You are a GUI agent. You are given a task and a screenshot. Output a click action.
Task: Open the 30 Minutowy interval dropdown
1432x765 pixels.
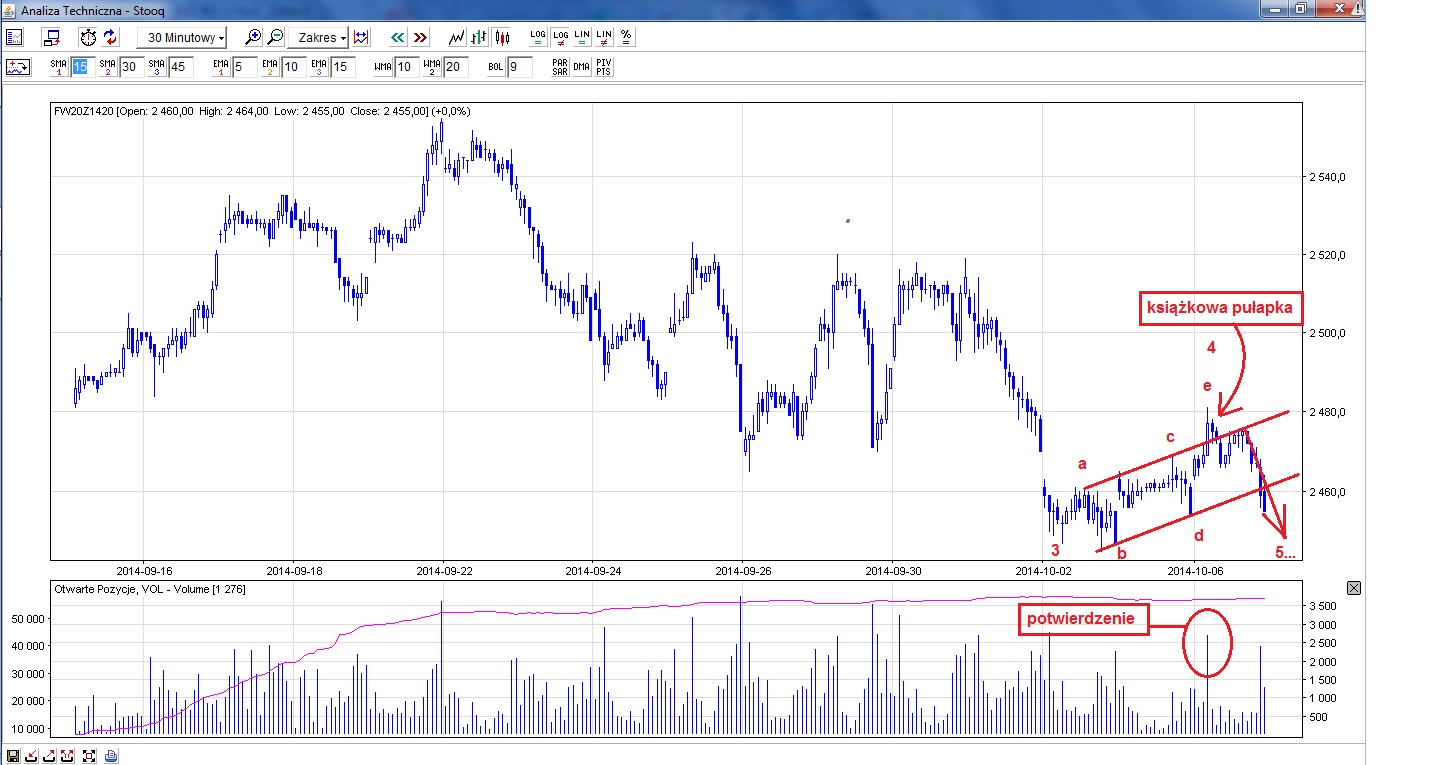[182, 37]
